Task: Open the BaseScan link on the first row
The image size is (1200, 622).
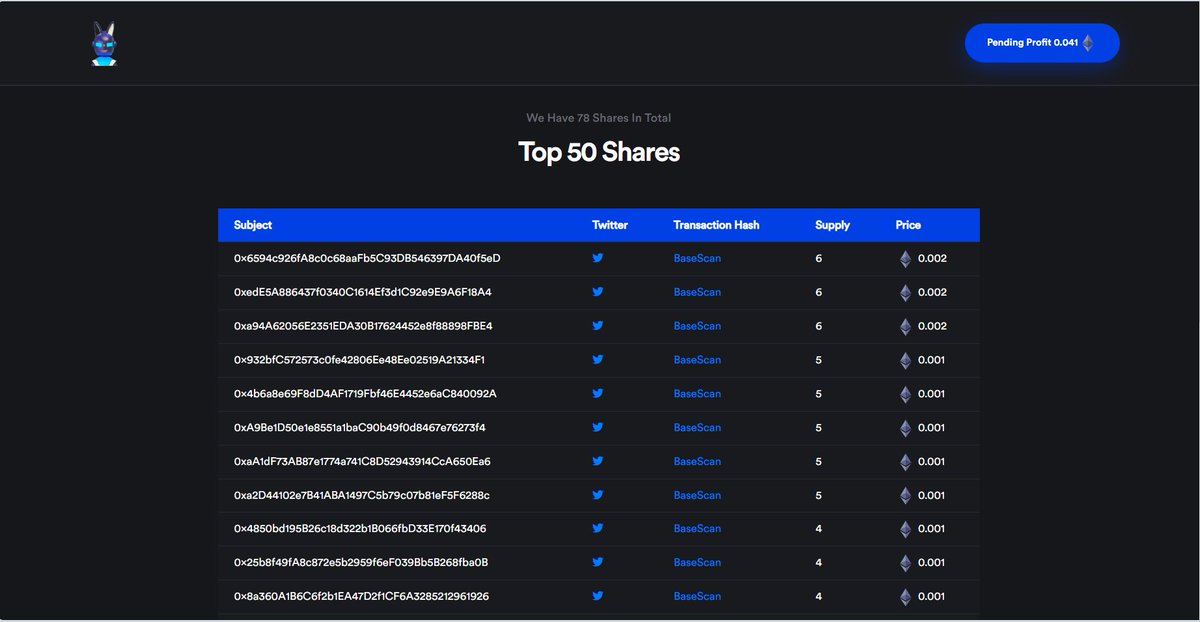Action: coord(697,257)
